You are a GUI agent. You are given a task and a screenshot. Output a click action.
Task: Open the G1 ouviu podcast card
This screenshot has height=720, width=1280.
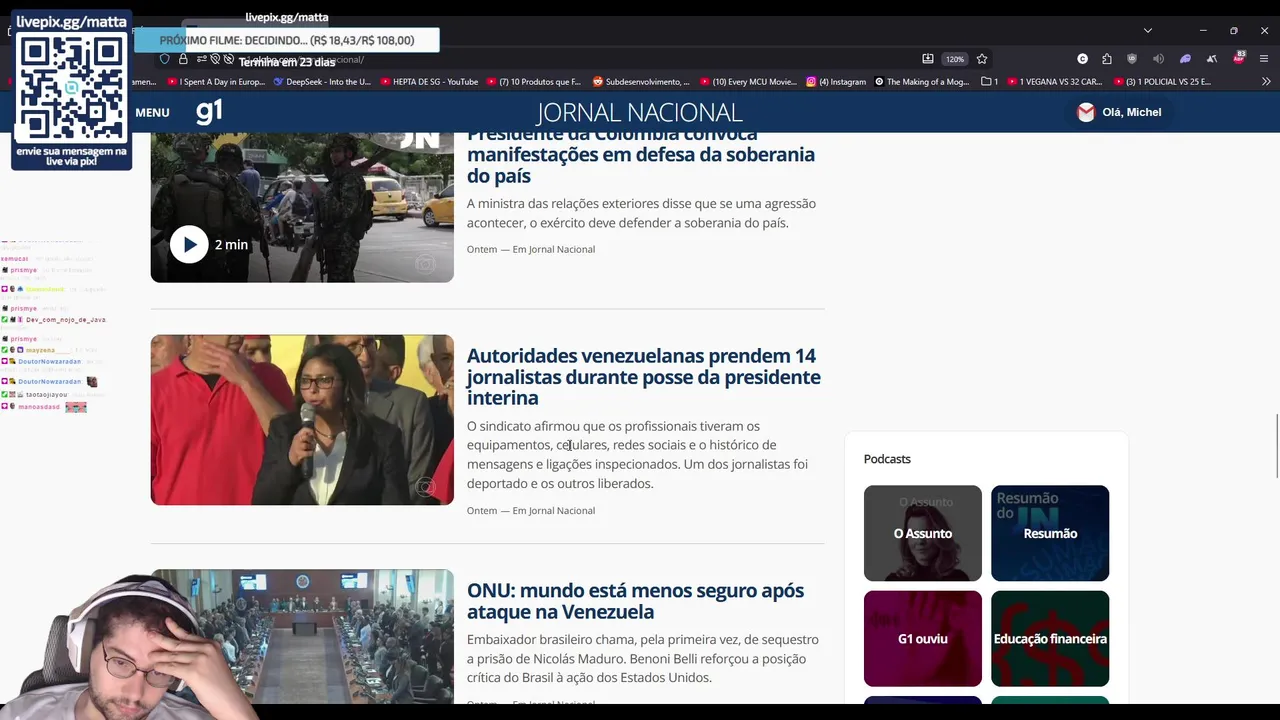pos(923,638)
